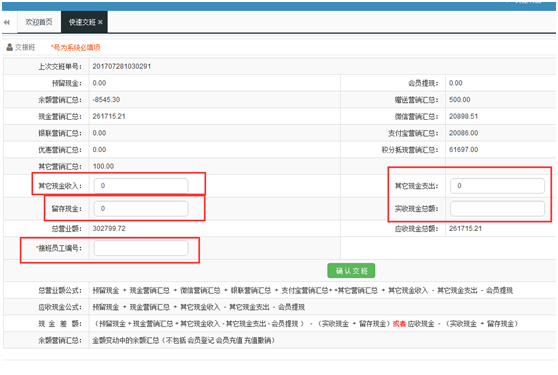Select the 快速交班 tab
Image resolution: width=558 pixels, height=375 pixels.
pos(84,22)
